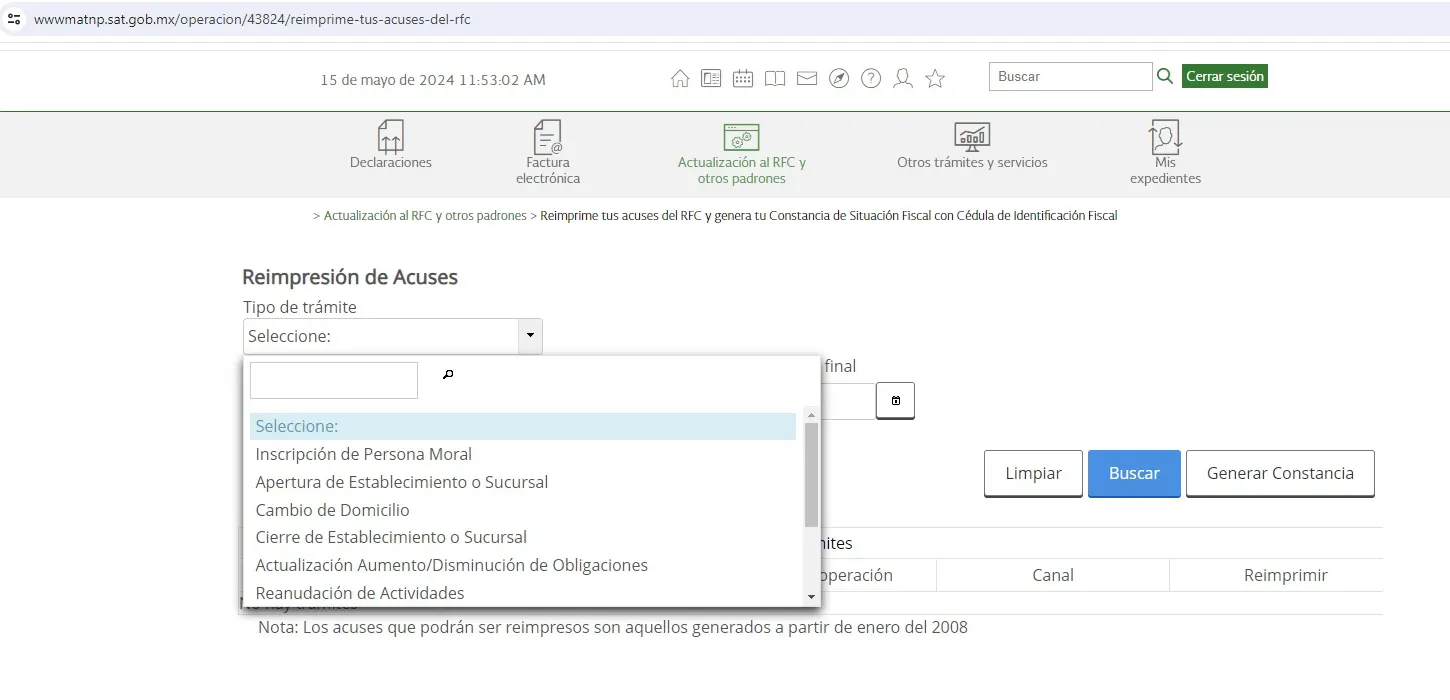Open the user profile icon

pos(903,79)
